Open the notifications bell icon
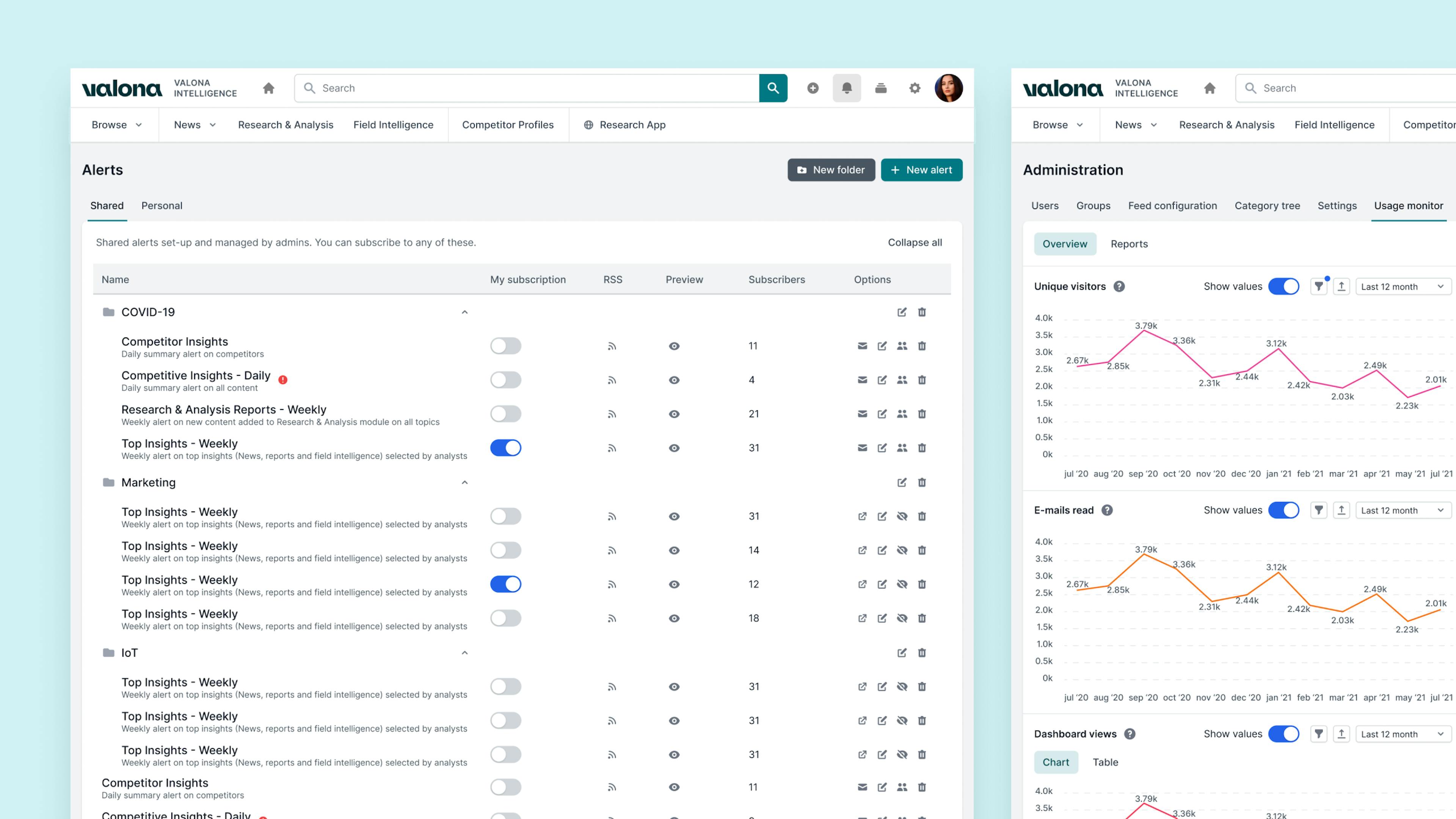1456x819 pixels. coord(847,88)
